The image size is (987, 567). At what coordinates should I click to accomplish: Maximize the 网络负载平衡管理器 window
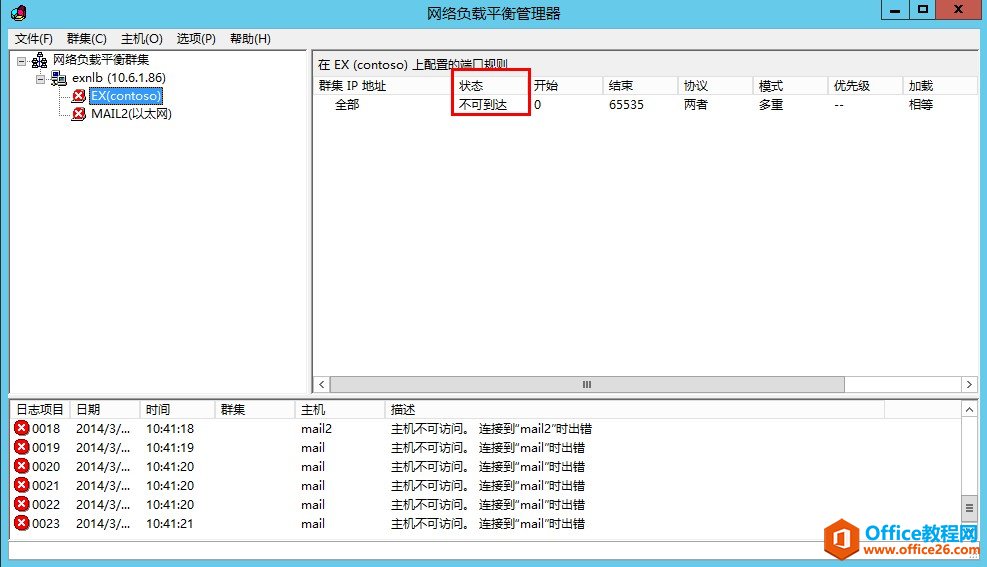922,9
